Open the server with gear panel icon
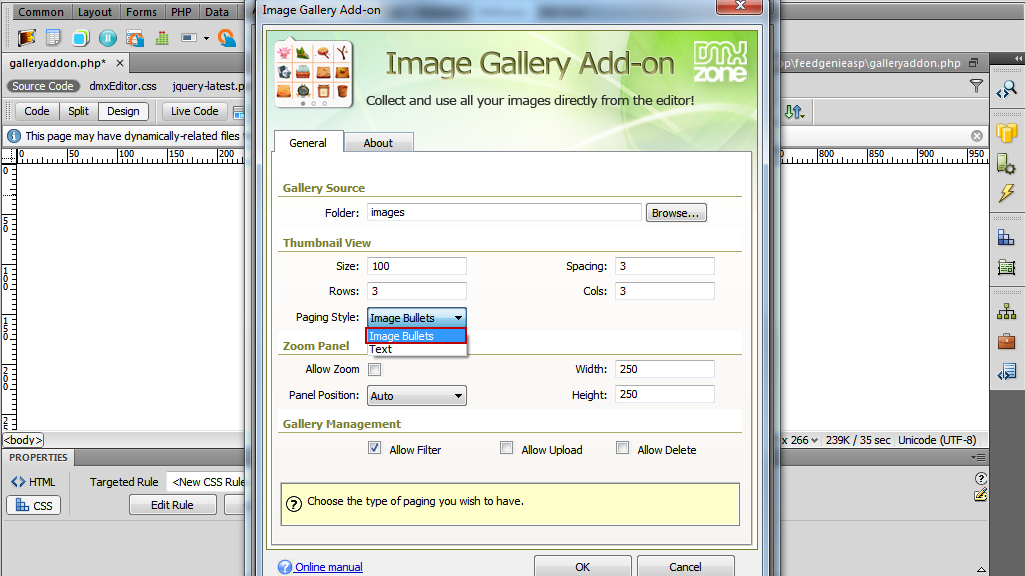 [1007, 163]
